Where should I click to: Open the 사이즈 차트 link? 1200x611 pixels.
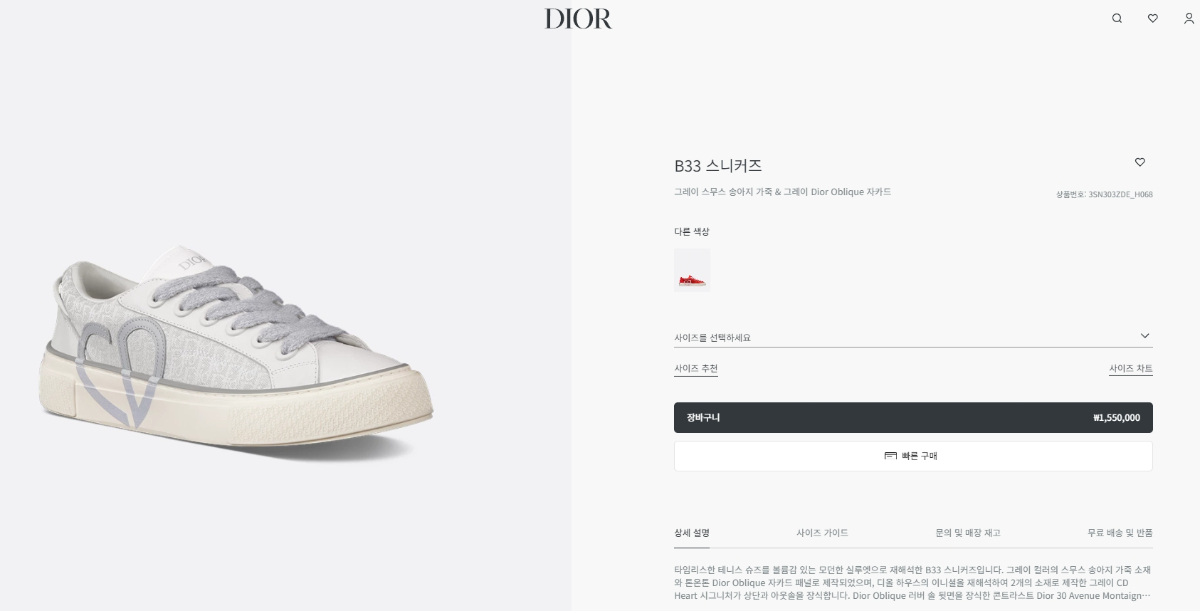tap(1131, 368)
